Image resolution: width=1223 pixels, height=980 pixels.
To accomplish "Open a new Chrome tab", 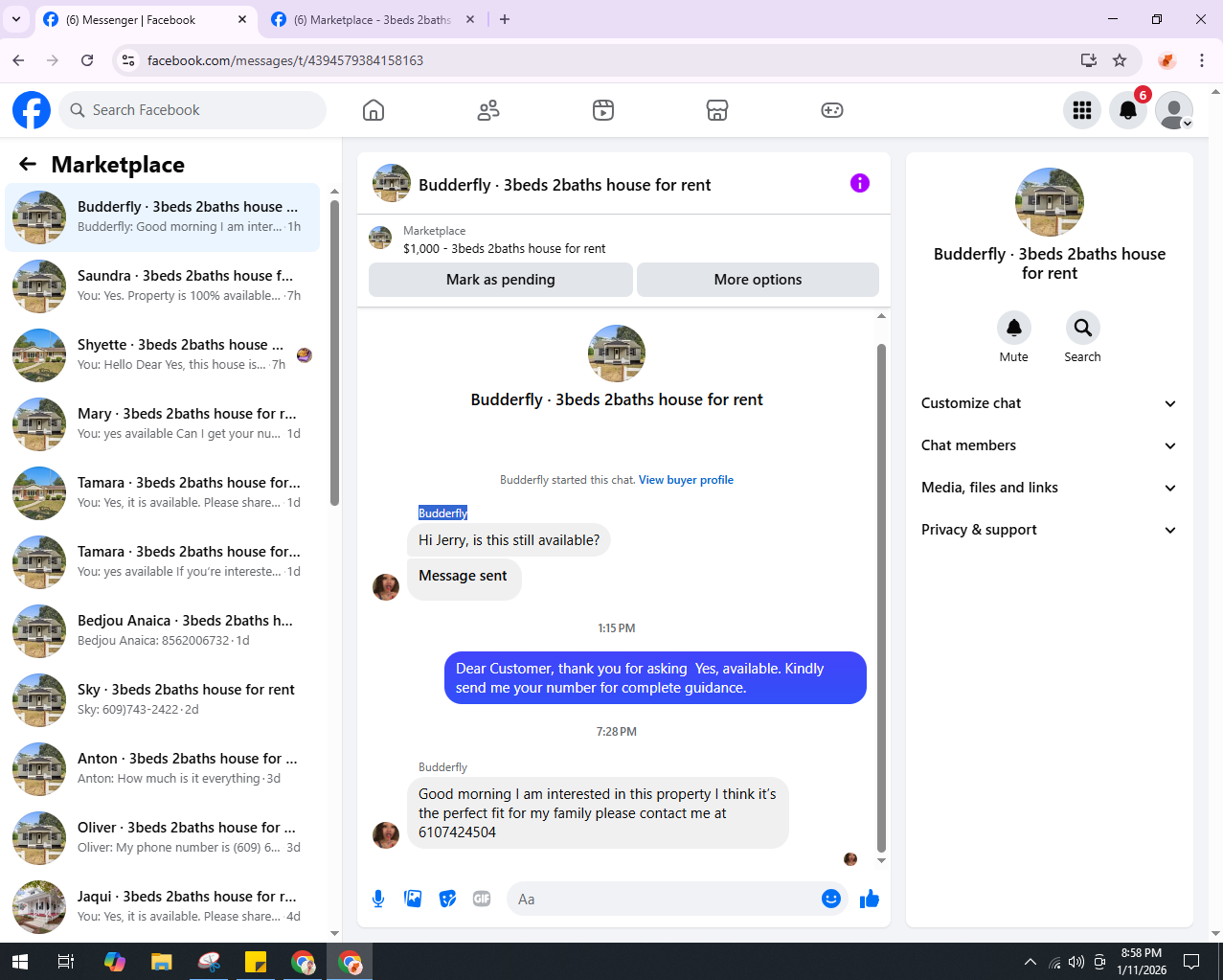I will (505, 19).
